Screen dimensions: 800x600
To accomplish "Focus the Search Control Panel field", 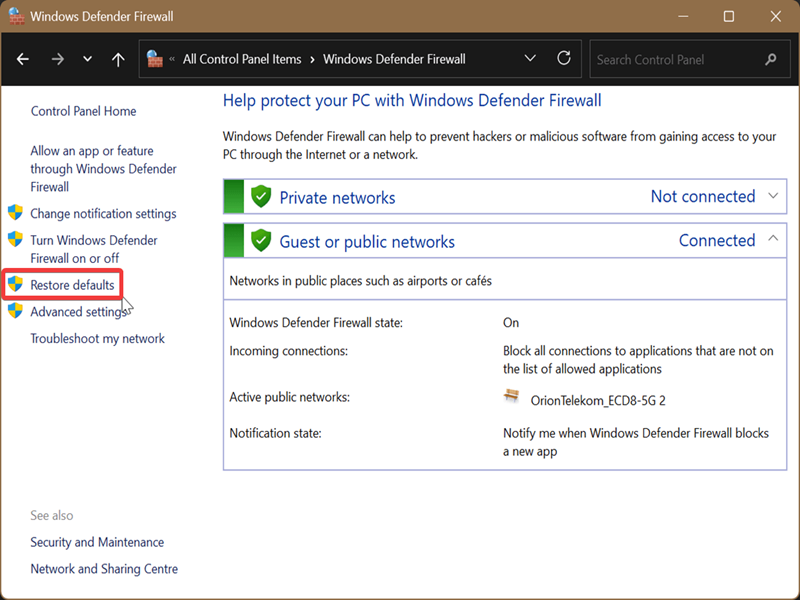I will tap(690, 60).
